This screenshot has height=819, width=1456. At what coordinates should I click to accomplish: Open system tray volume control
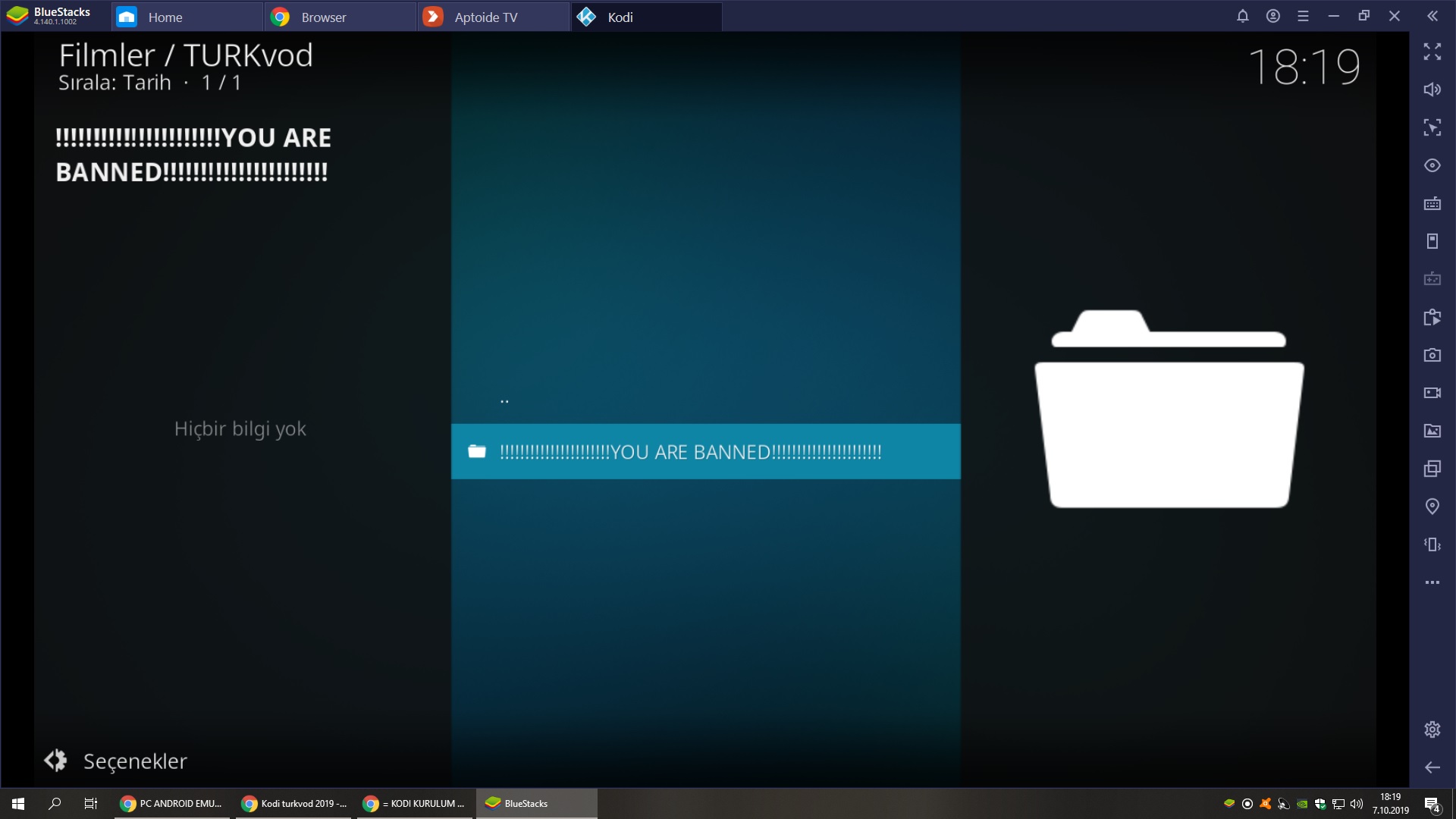pos(1357,804)
